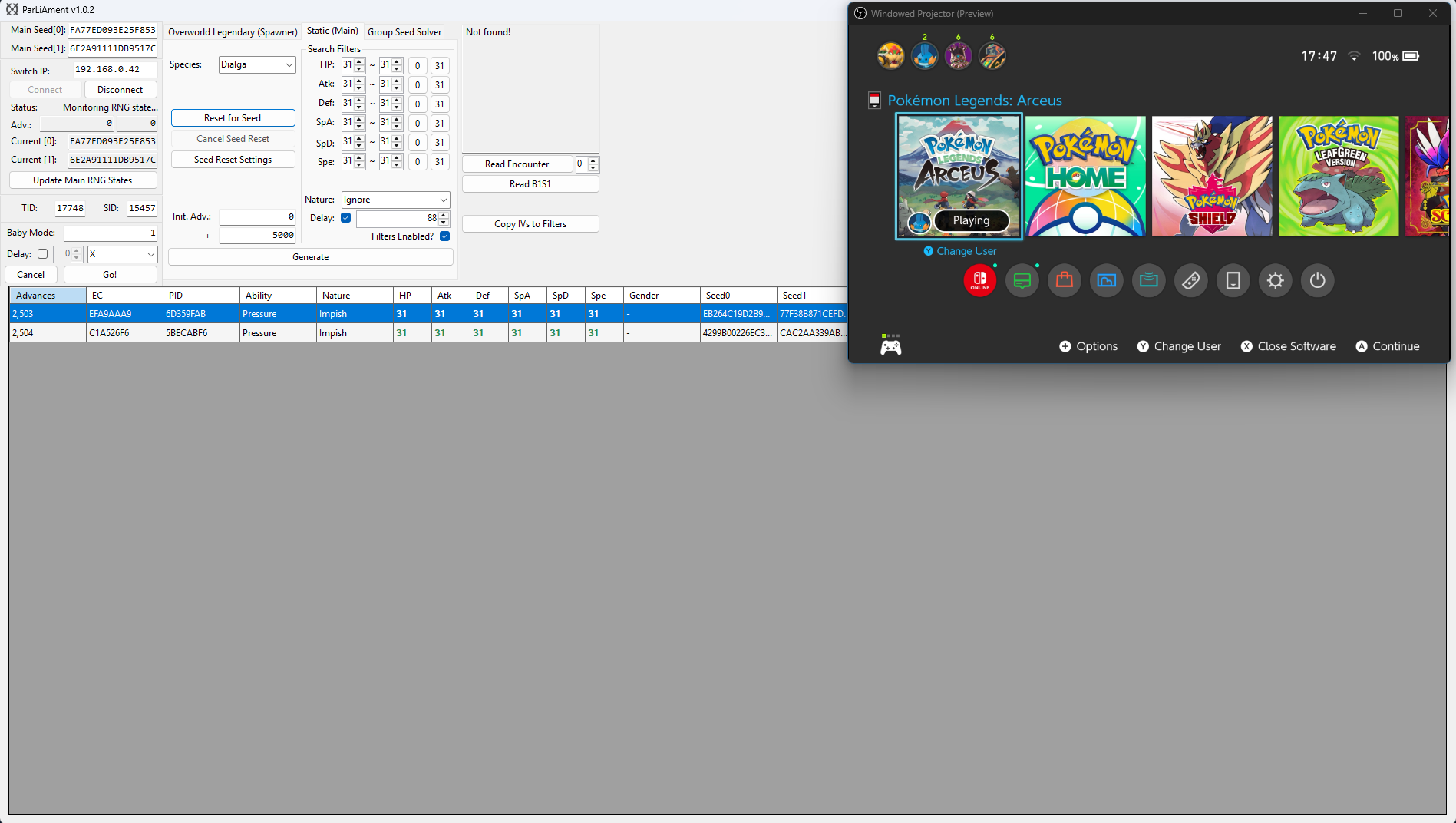Screen dimensions: 1456x823
Task: Select the third user avatar with purple background
Action: (958, 56)
